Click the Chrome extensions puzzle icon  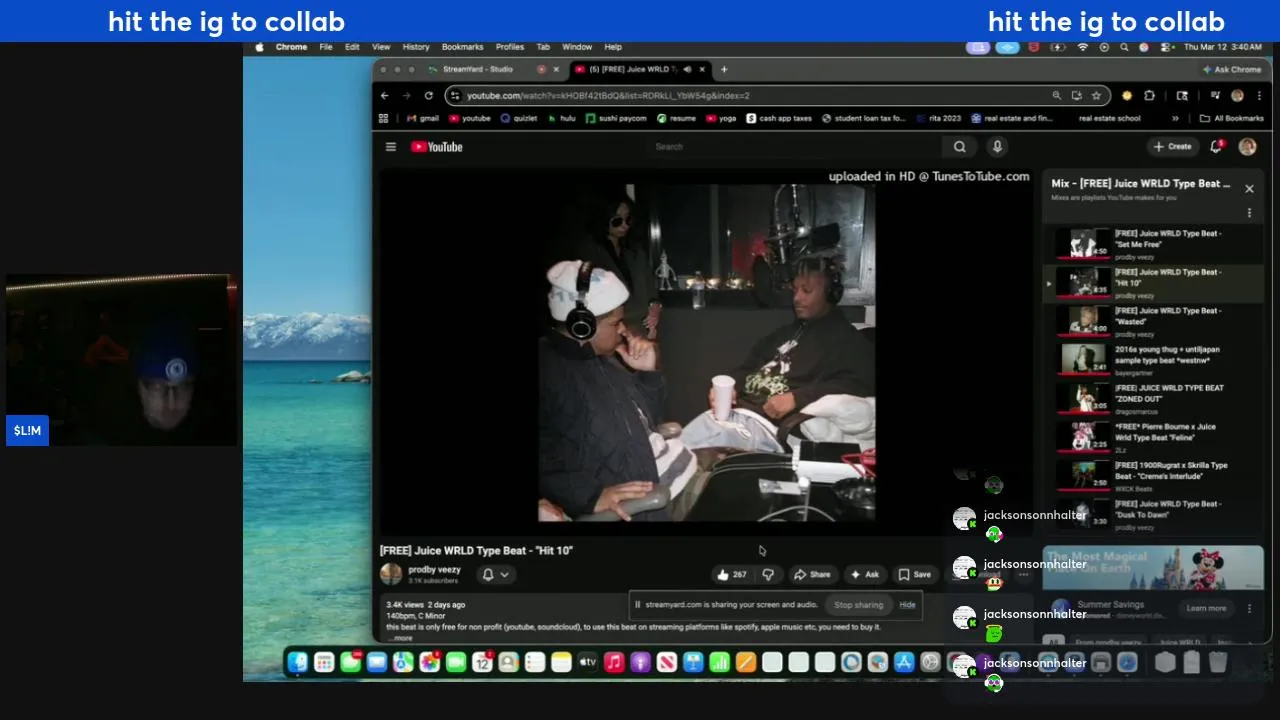pos(1149,96)
